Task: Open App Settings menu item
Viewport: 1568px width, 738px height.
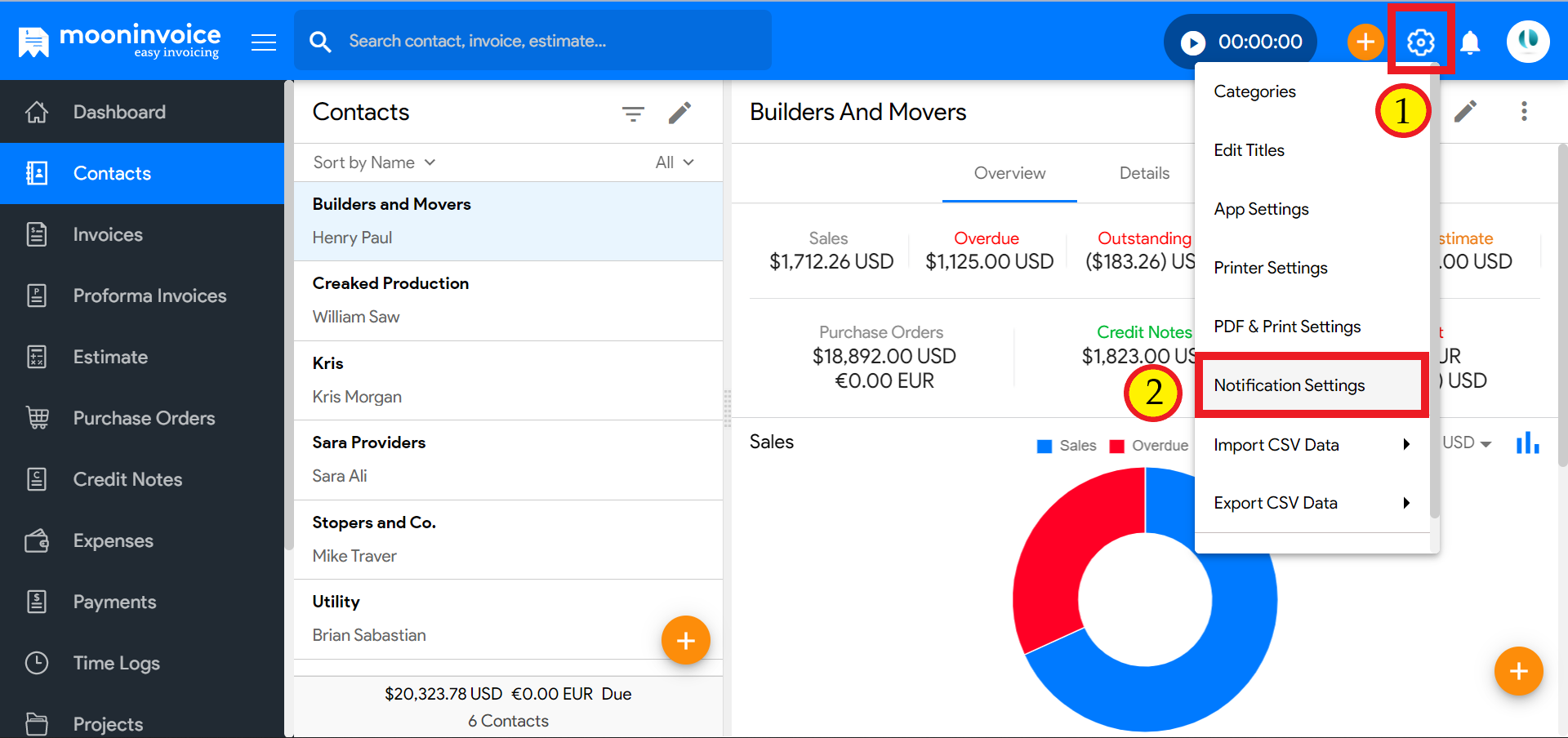Action: 1312,209
